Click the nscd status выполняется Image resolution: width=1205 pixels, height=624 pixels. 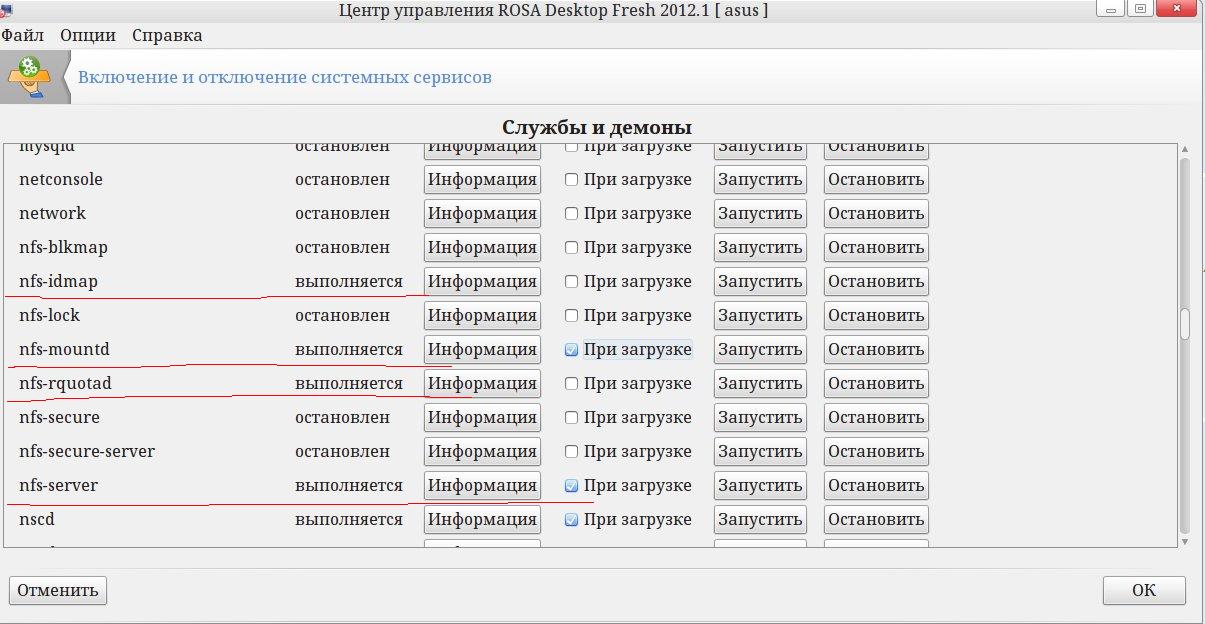pyautogui.click(x=348, y=520)
